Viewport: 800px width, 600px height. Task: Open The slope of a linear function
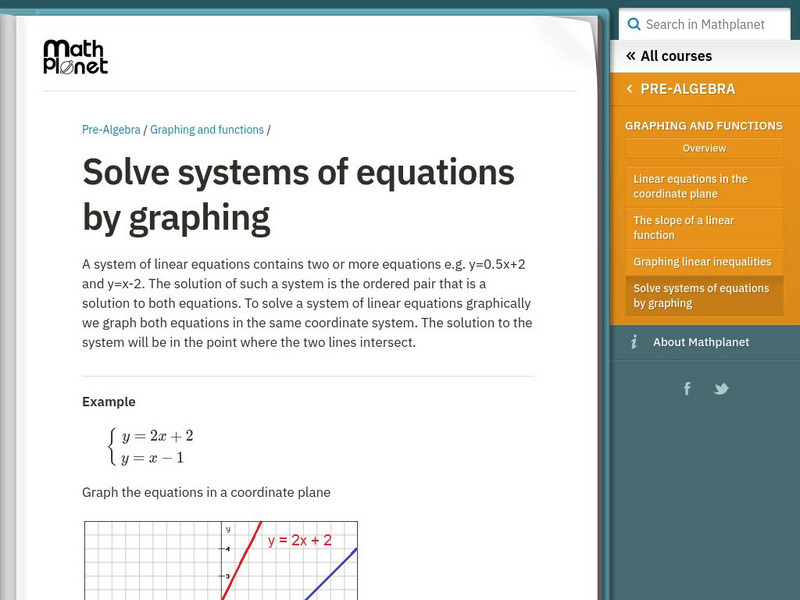pyautogui.click(x=704, y=228)
